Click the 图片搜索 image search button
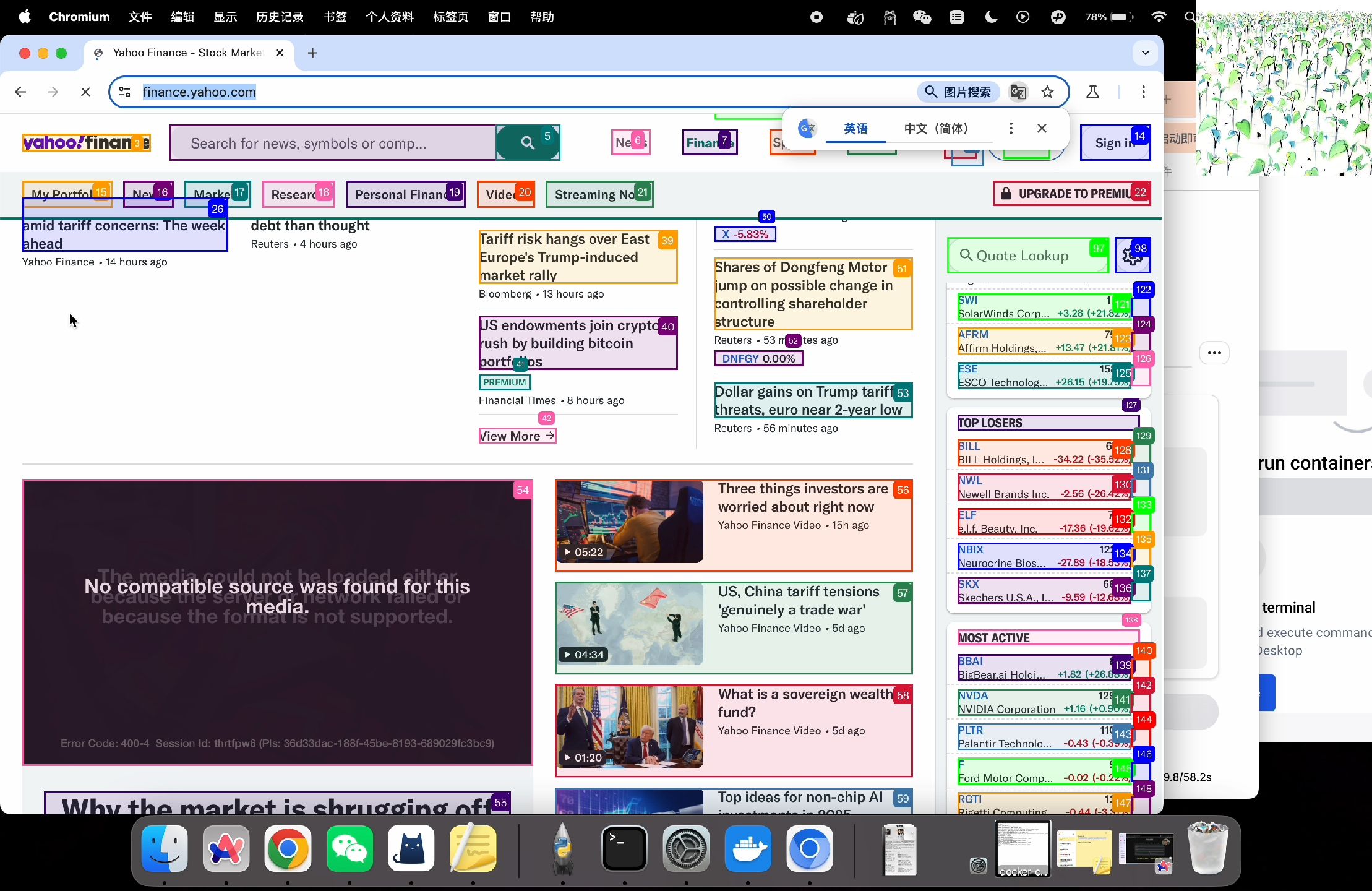Screen dimensions: 1372x891 [958, 92]
